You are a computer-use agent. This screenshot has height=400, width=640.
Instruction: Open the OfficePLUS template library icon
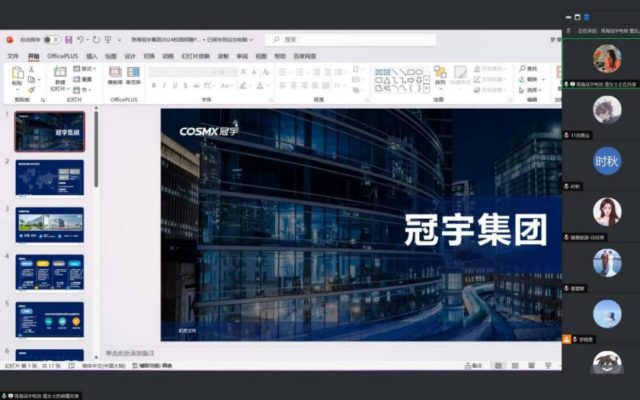(115, 76)
